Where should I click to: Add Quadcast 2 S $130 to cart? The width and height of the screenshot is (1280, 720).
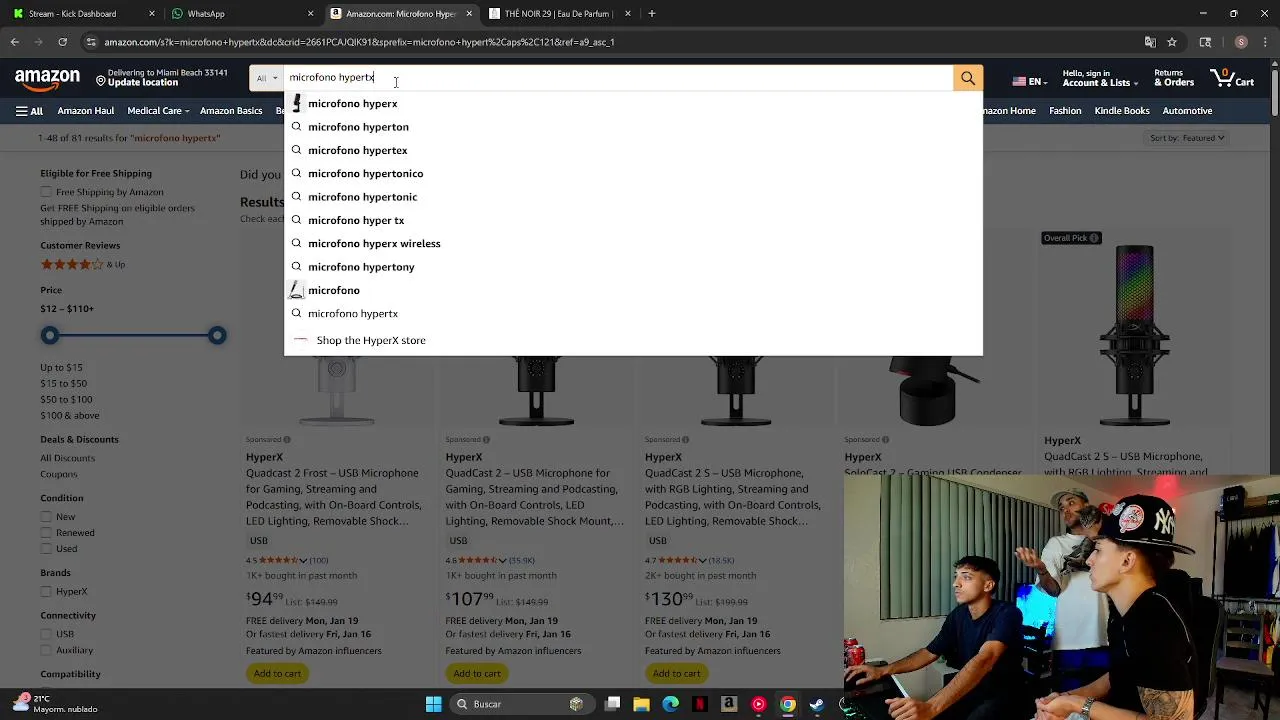click(677, 674)
